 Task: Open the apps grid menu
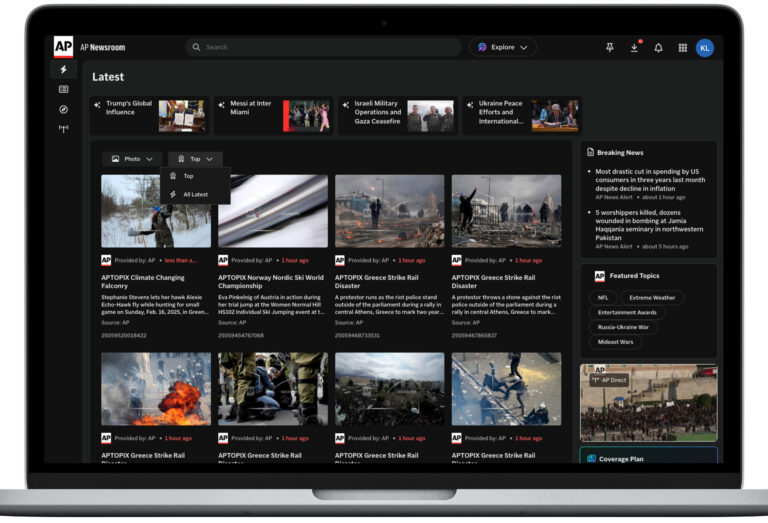point(682,47)
